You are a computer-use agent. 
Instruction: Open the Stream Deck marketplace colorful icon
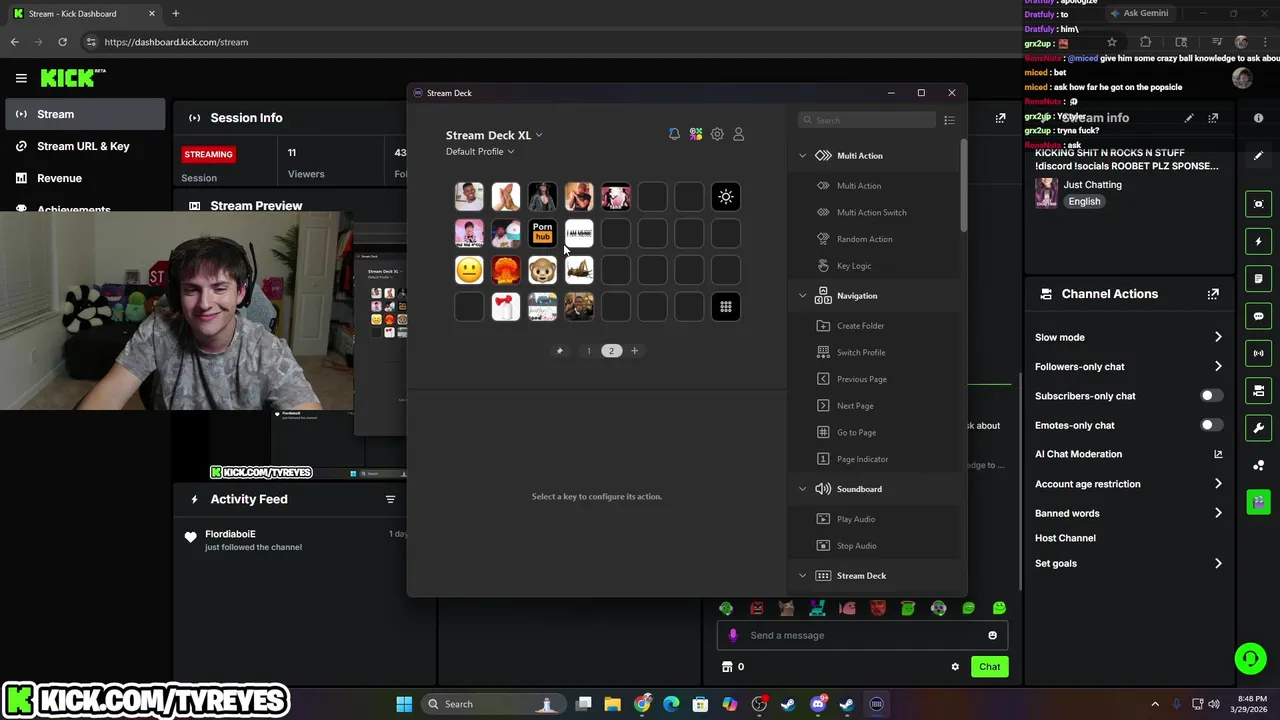pyautogui.click(x=696, y=134)
